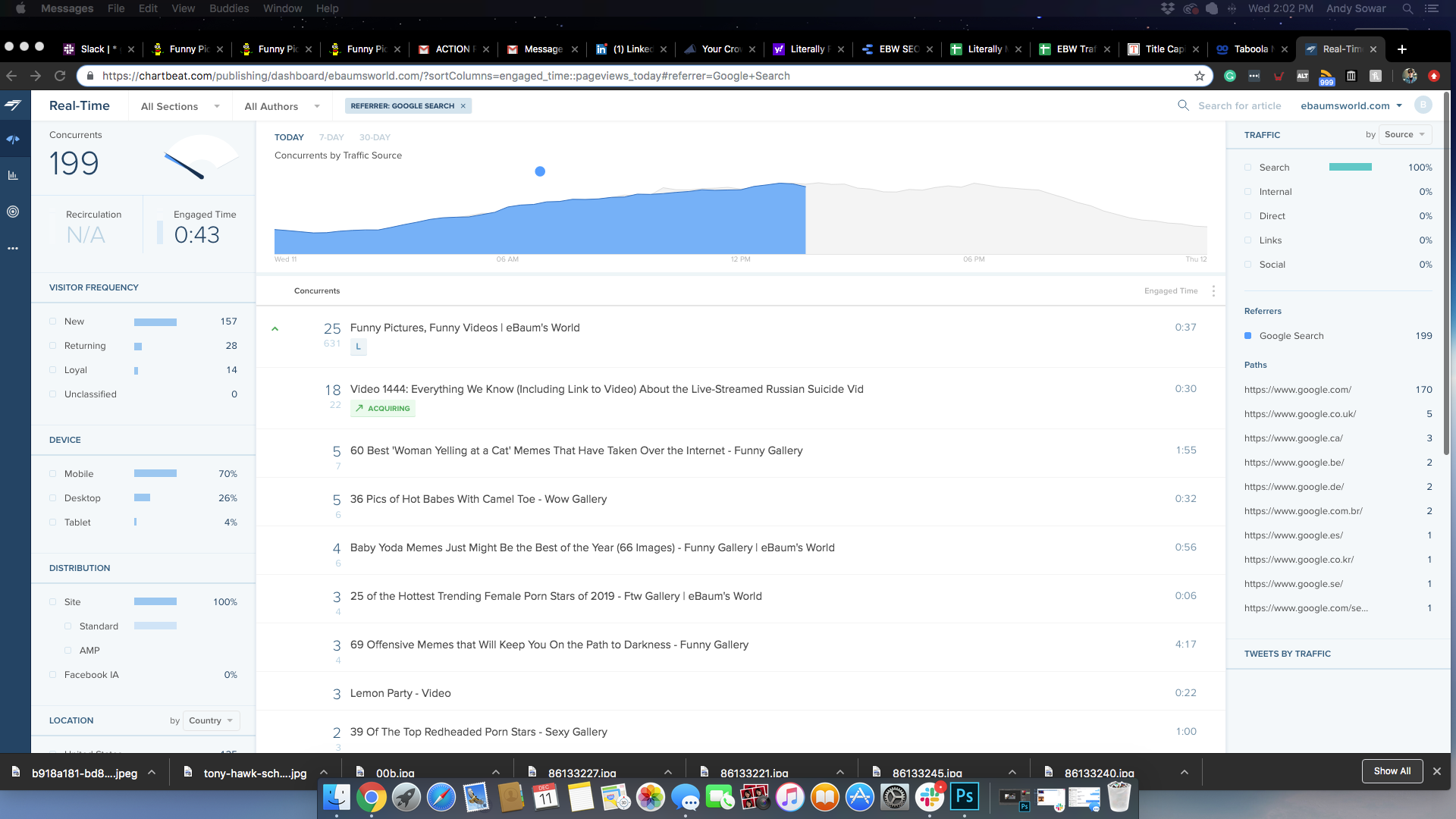
Task: Open the Chartbeat logo home icon
Action: tap(13, 105)
